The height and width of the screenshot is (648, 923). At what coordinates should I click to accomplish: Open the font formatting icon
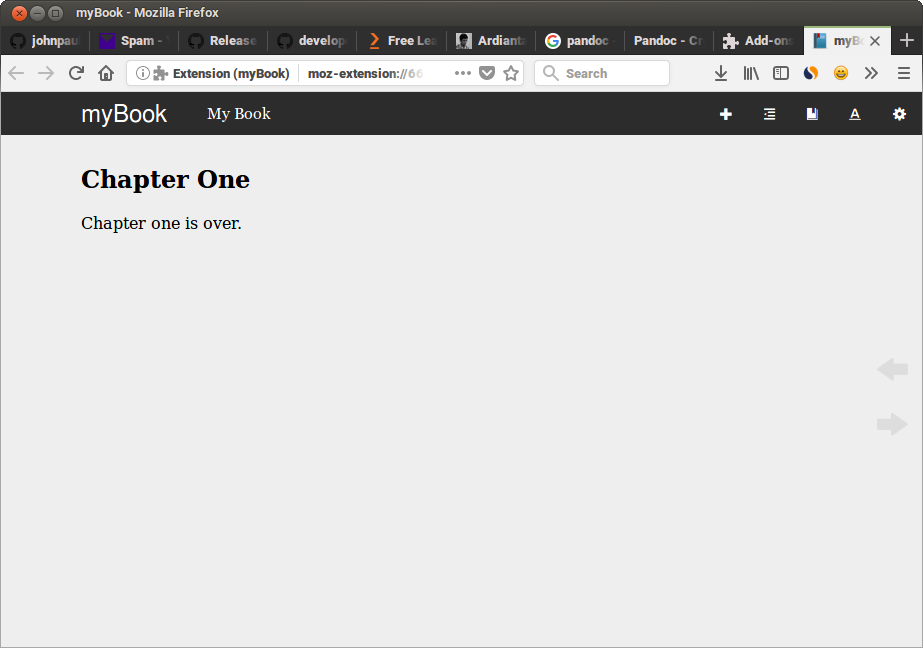[855, 114]
